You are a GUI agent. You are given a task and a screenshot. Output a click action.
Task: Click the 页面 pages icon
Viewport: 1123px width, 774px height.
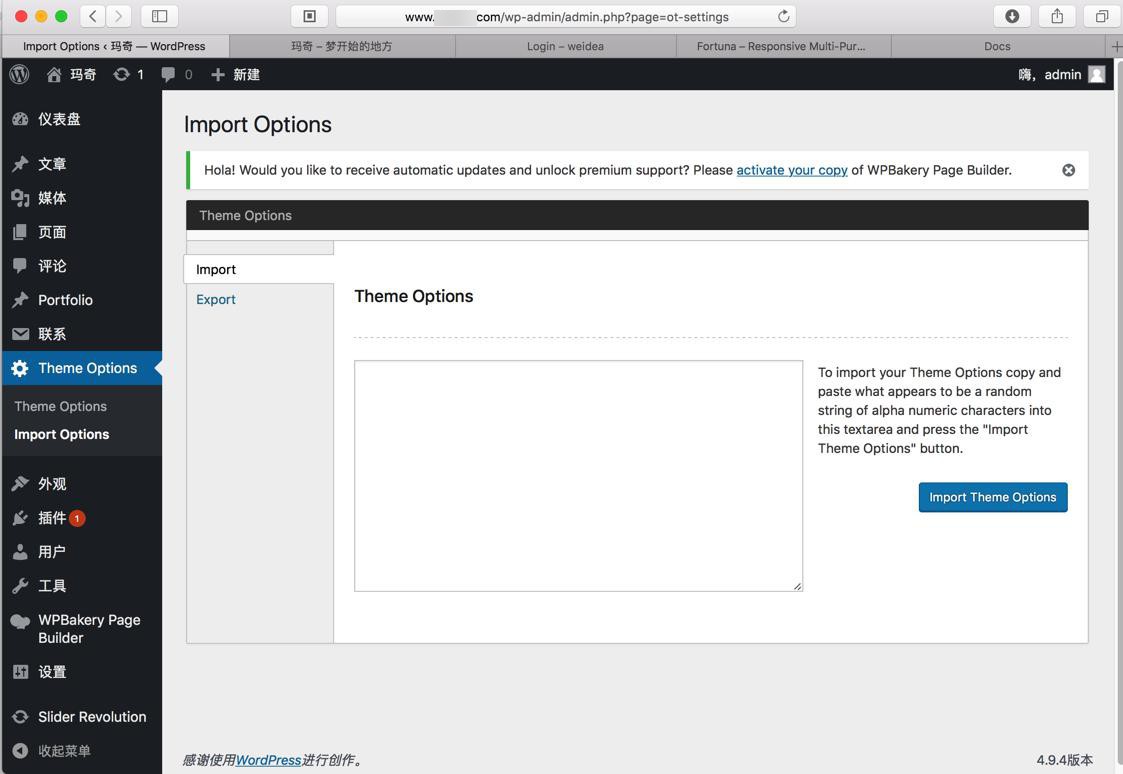pos(20,232)
